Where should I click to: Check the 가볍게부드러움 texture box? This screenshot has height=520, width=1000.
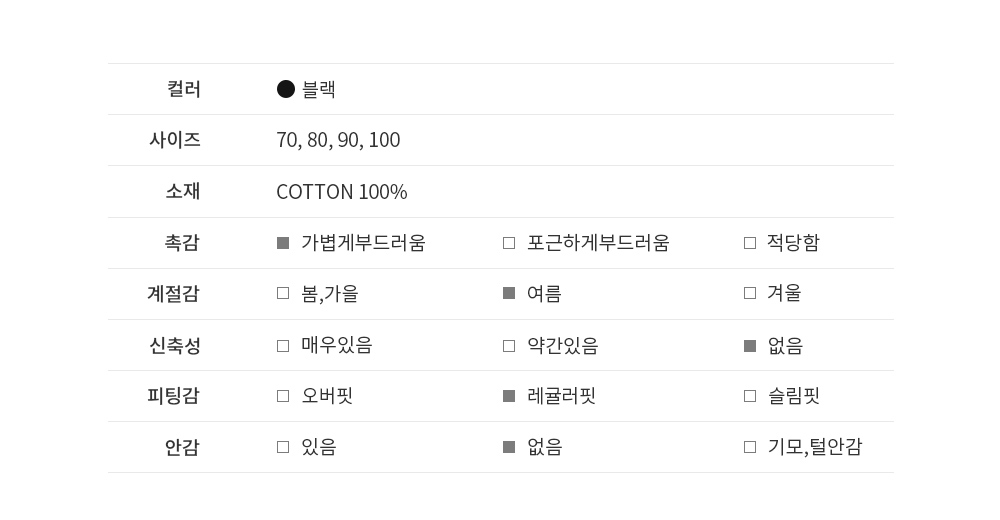(x=283, y=243)
